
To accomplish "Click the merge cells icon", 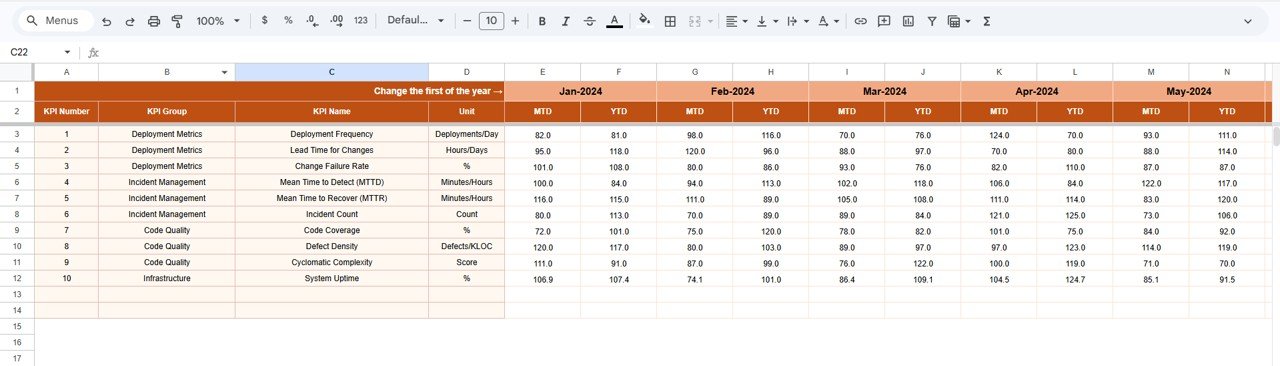I will pyautogui.click(x=695, y=21).
